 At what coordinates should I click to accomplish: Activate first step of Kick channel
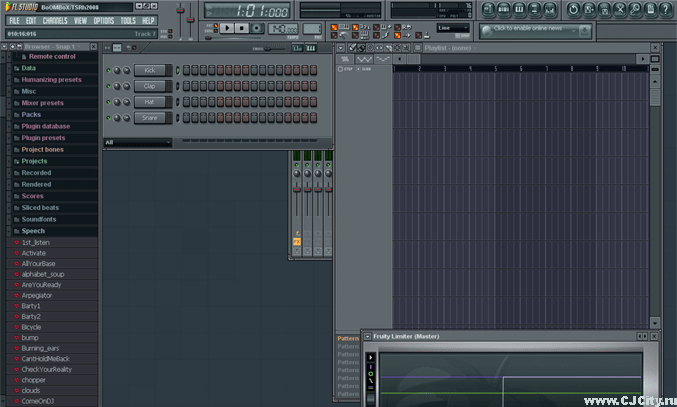(x=186, y=70)
